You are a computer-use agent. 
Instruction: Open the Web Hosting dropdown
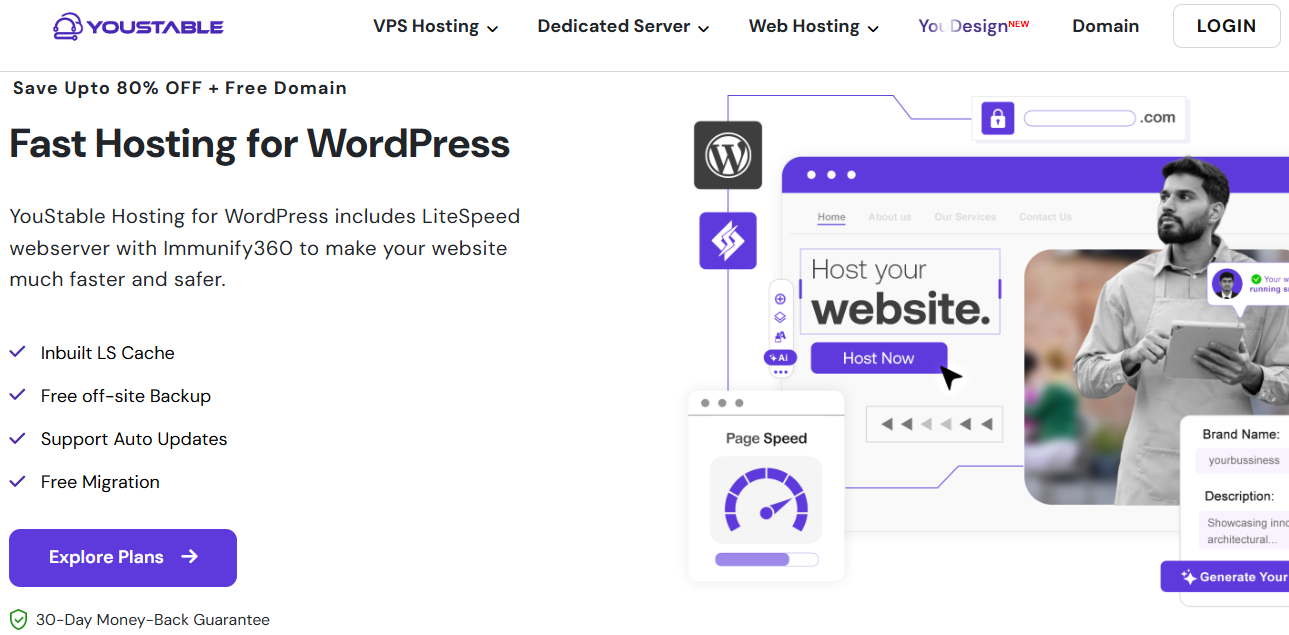[813, 27]
